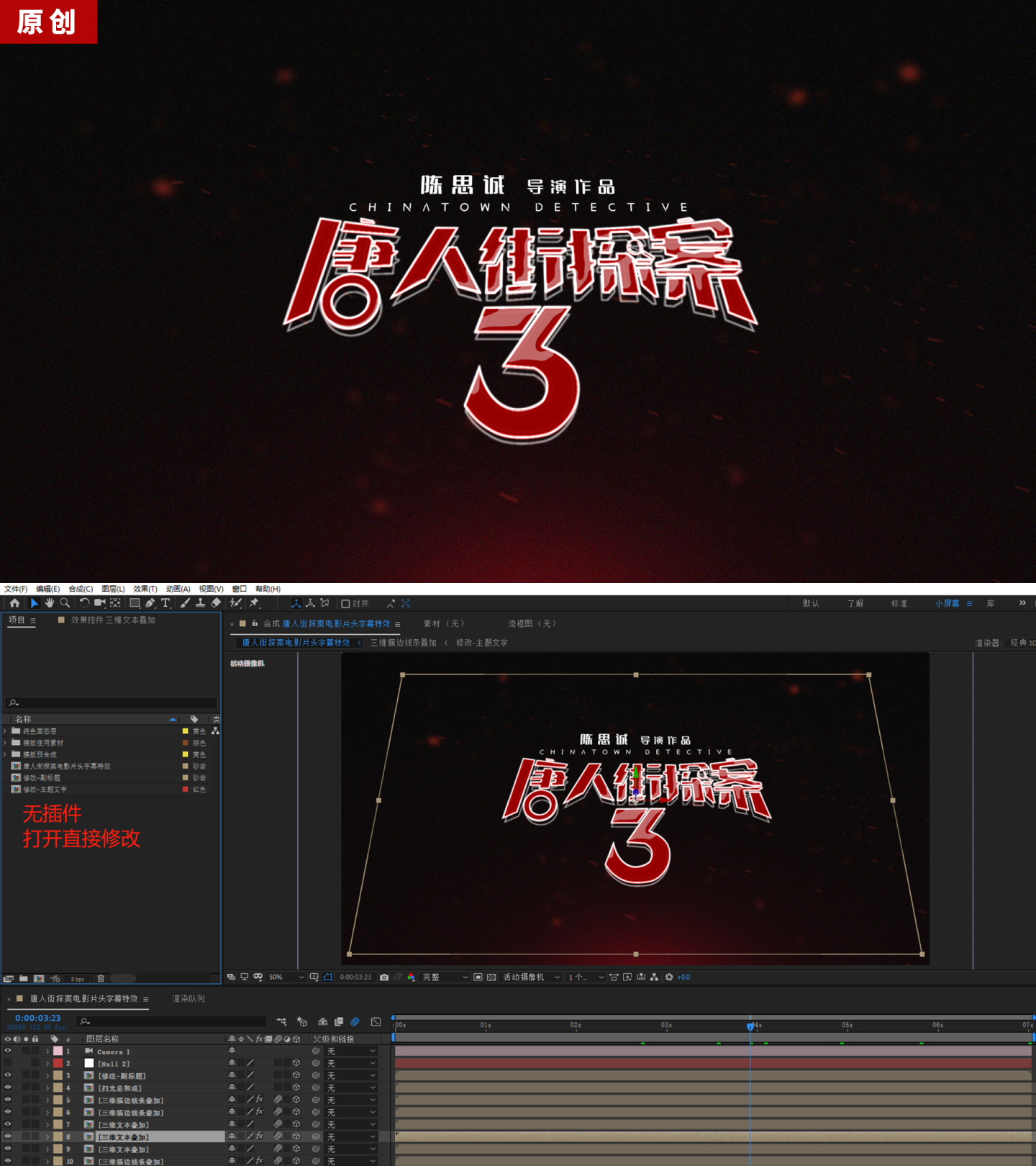The width and height of the screenshot is (1036, 1166).
Task: Select the Roto Brush tool
Action: point(235,603)
